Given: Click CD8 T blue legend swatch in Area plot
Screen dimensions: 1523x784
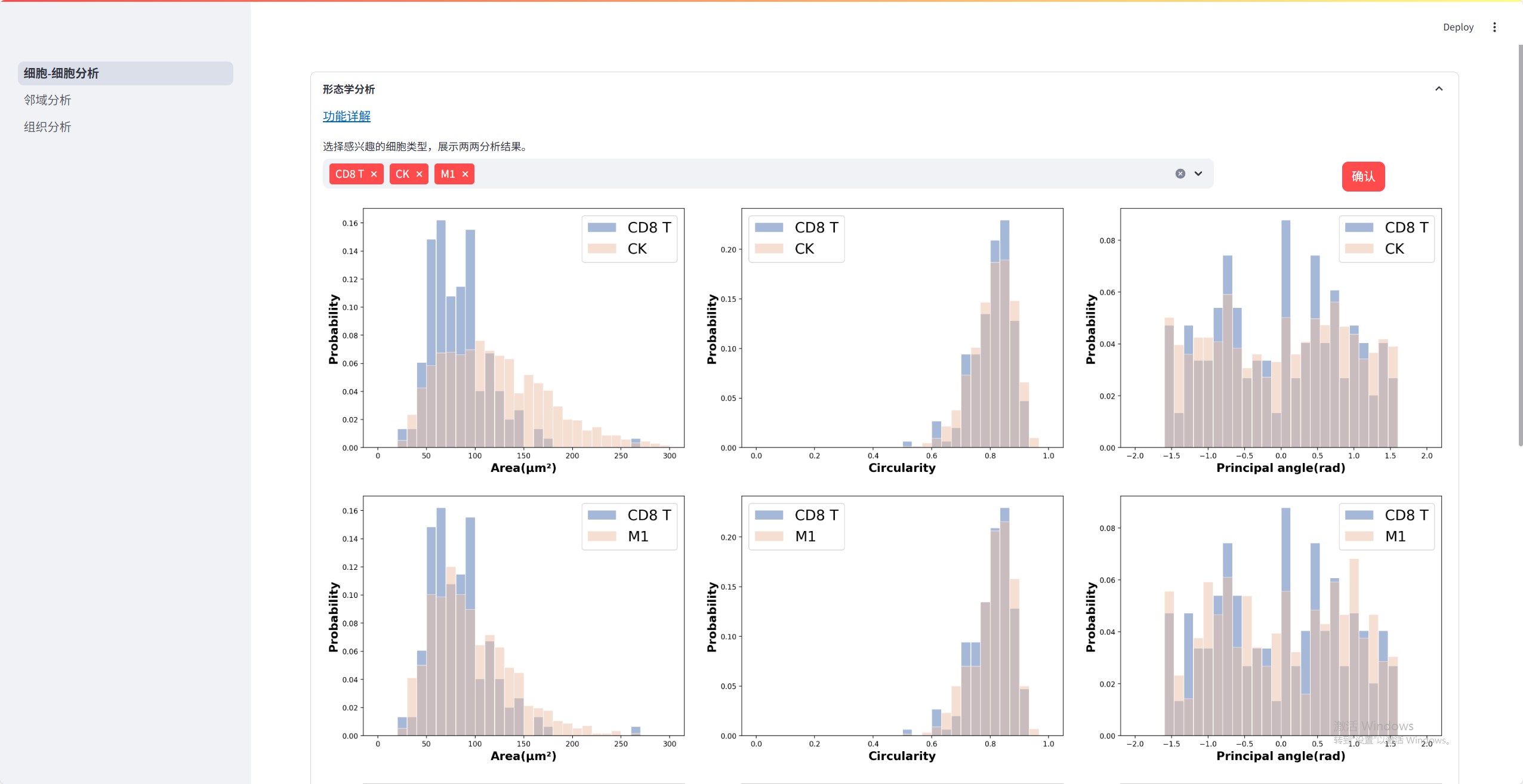Looking at the screenshot, I should coord(602,227).
